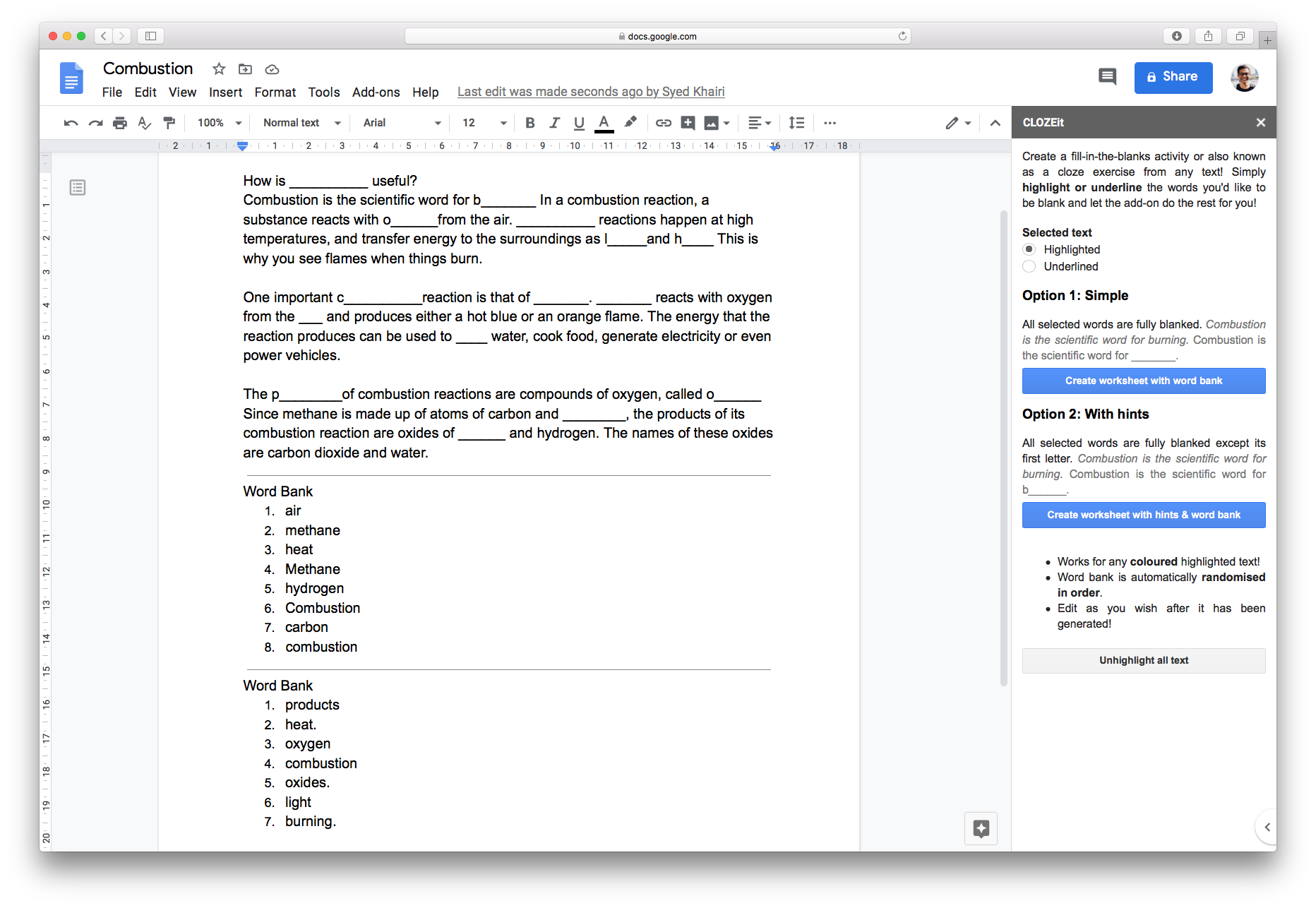Open the Explore button at bottom right
The image size is (1316, 908).
point(981,828)
